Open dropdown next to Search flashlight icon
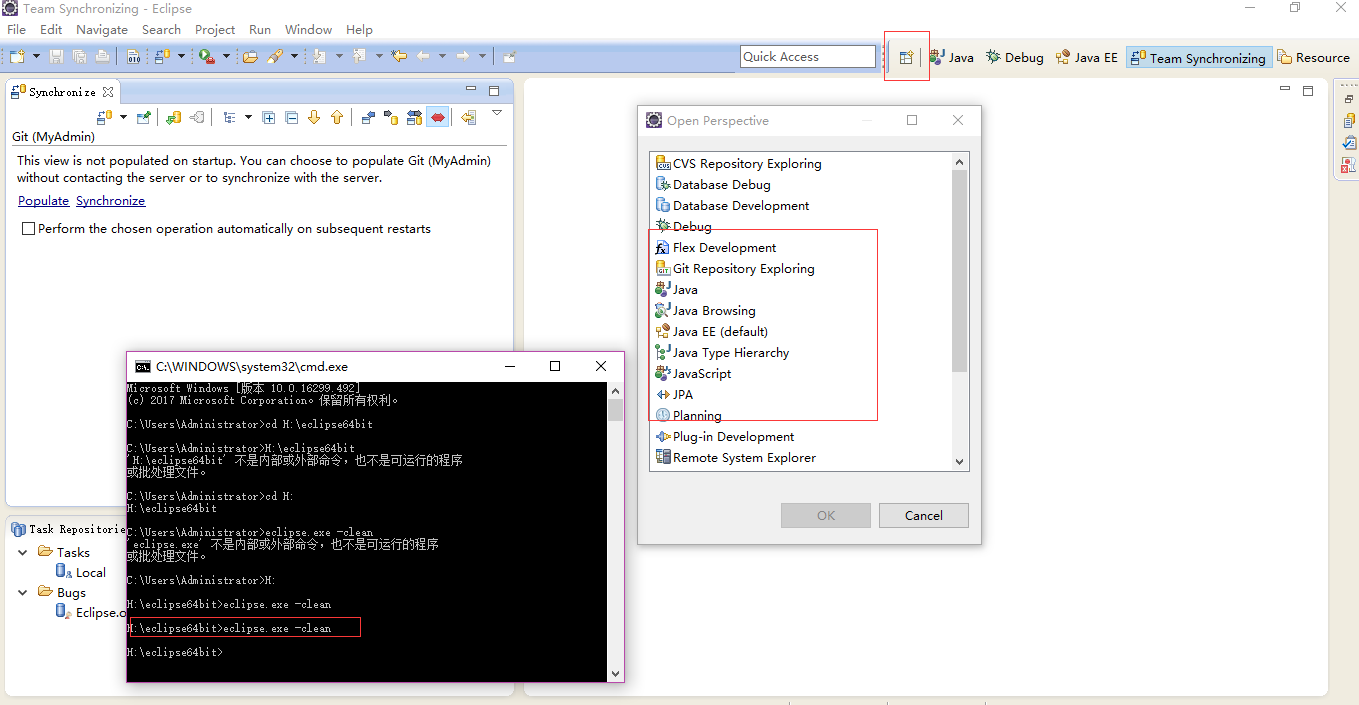The image size is (1359, 705). tap(294, 57)
